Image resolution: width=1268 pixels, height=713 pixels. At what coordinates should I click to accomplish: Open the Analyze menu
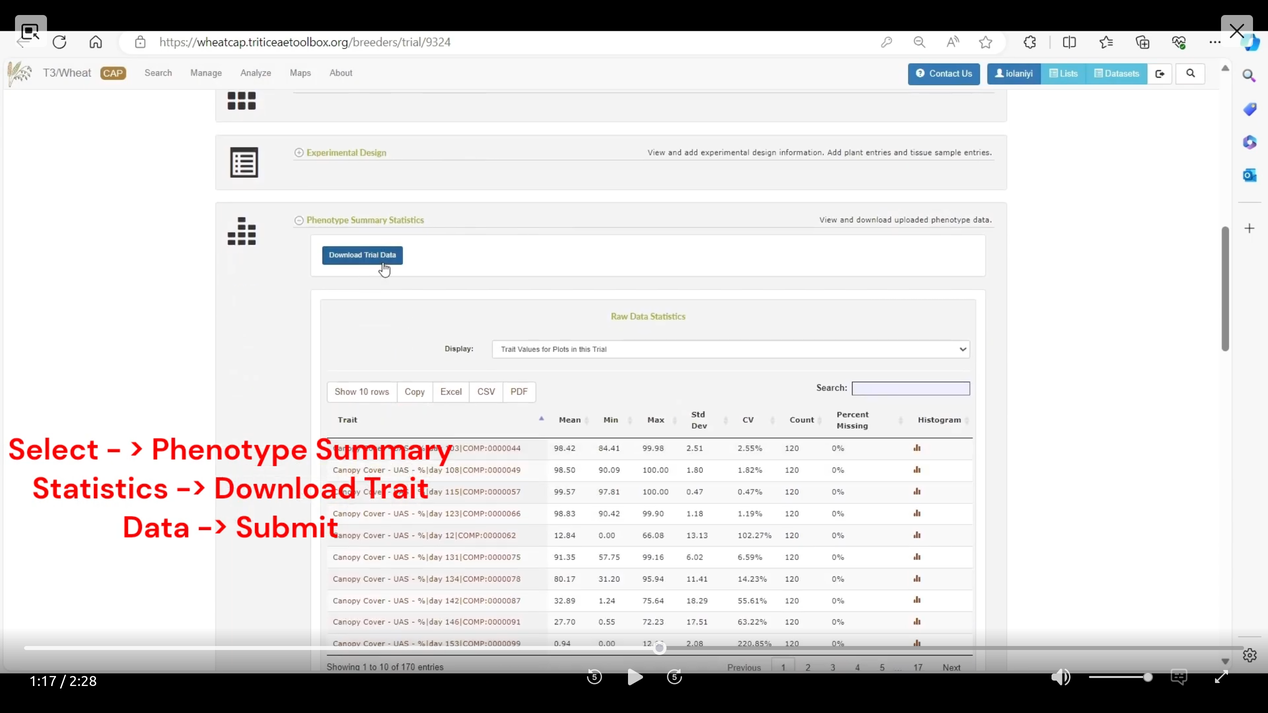pyautogui.click(x=255, y=73)
